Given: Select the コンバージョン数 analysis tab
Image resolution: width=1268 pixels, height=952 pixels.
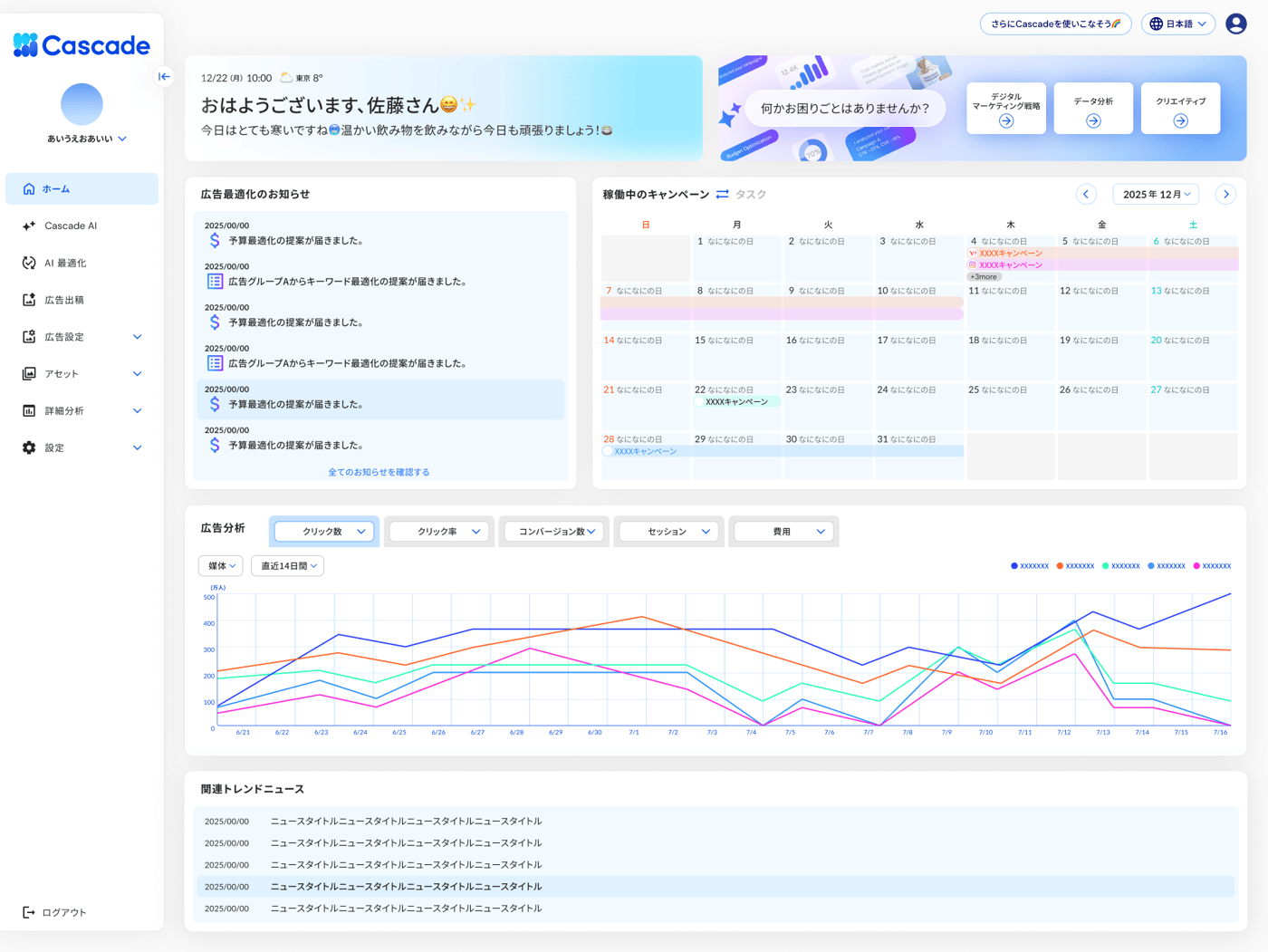Looking at the screenshot, I should 554,532.
